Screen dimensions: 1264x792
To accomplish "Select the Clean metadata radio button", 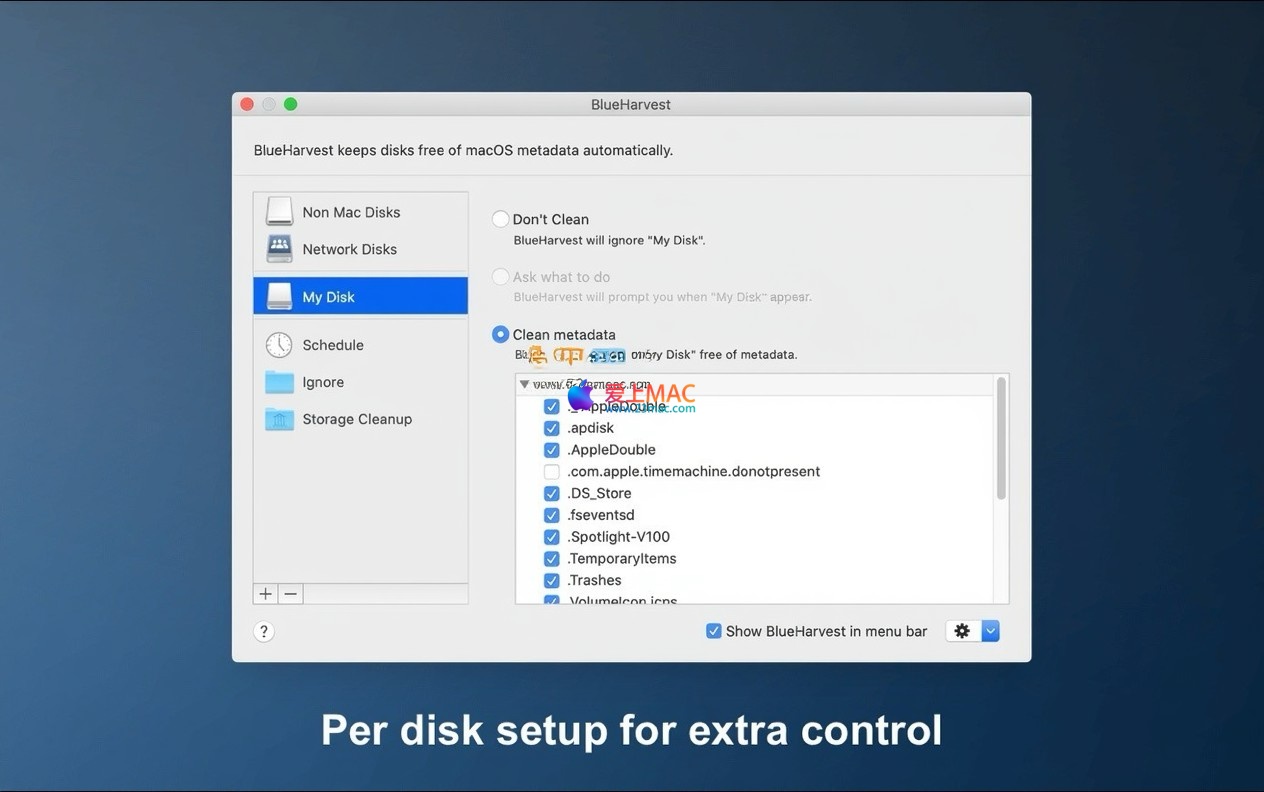I will pos(501,335).
